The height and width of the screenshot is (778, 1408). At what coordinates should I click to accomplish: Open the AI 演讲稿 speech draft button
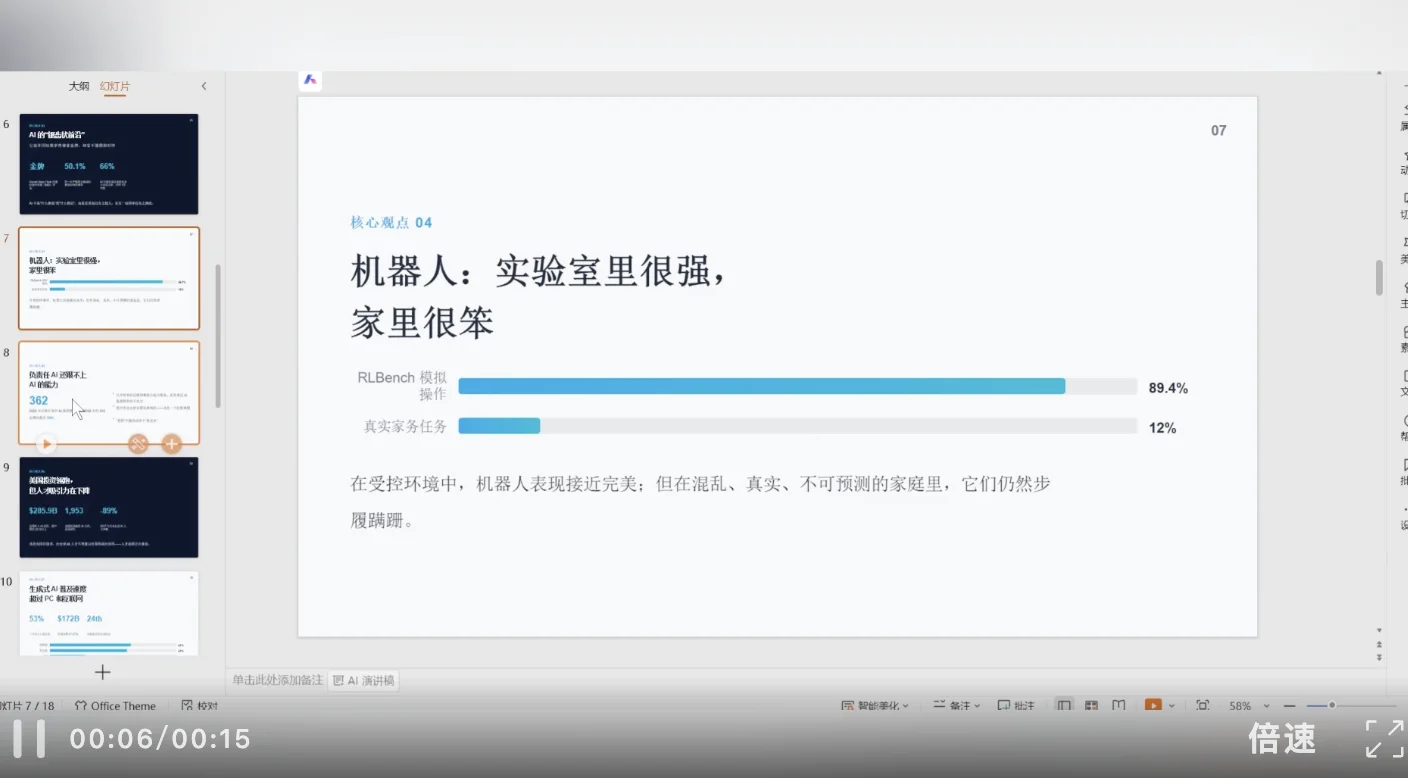(x=364, y=681)
